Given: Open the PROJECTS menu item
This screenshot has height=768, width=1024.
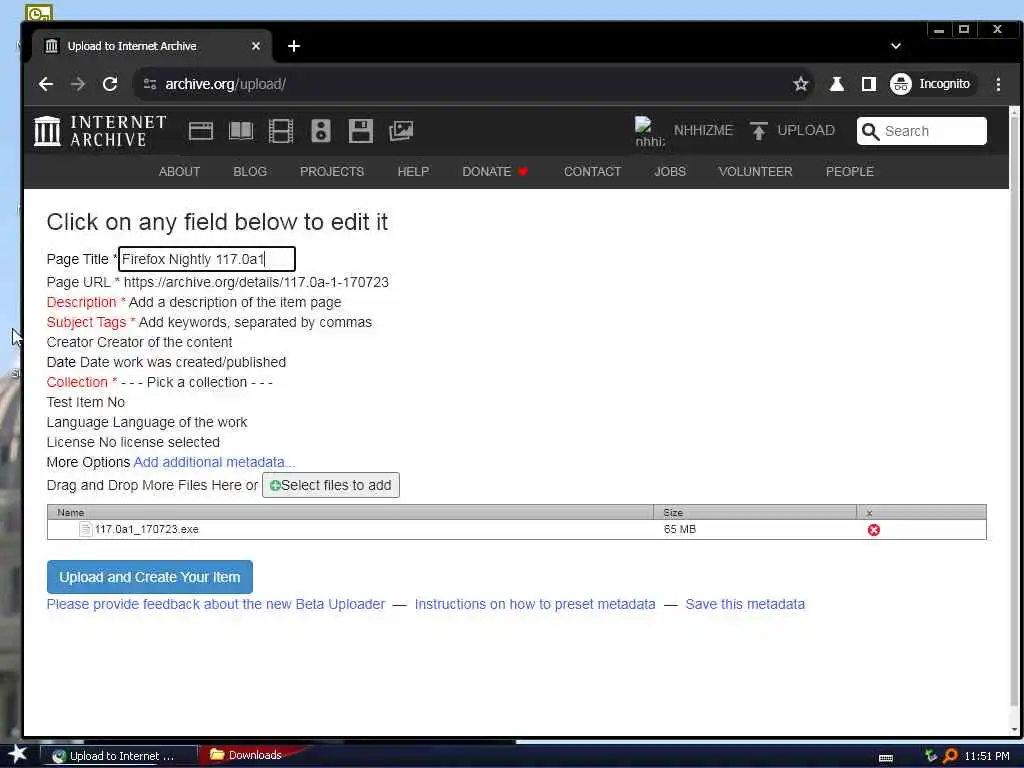Looking at the screenshot, I should pos(332,172).
